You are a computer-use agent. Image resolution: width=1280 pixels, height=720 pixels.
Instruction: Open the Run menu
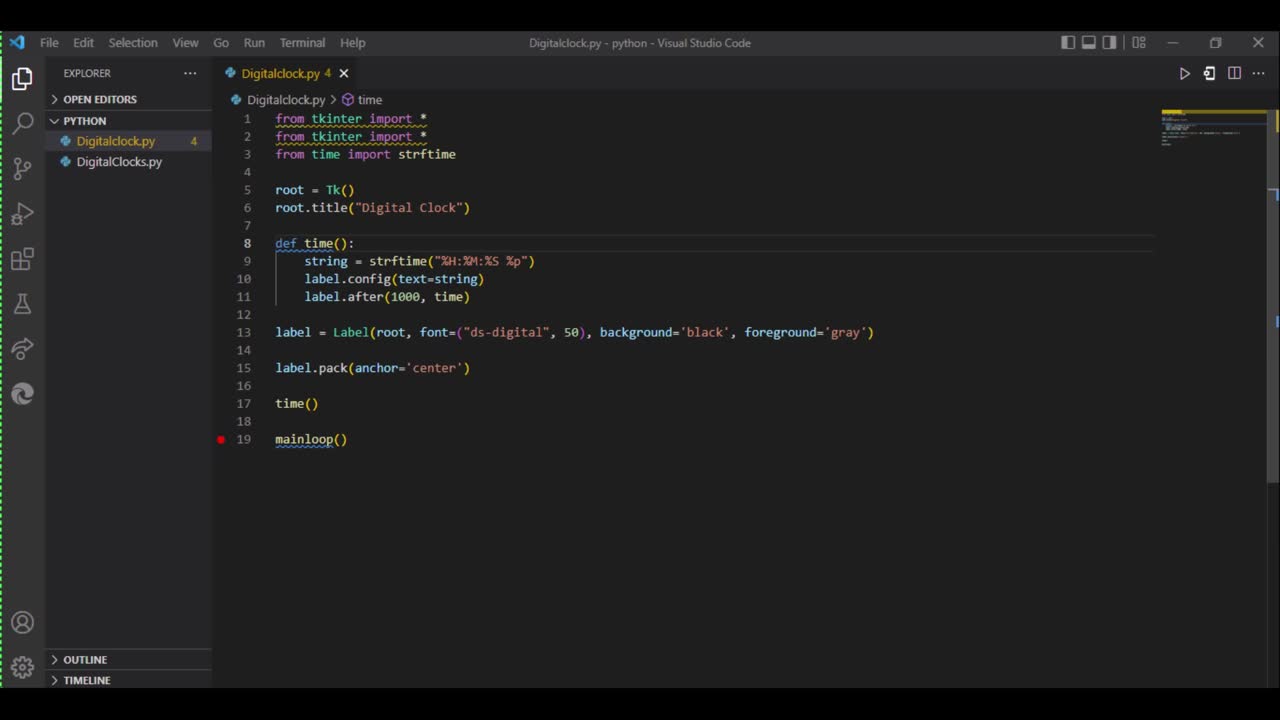pyautogui.click(x=254, y=42)
